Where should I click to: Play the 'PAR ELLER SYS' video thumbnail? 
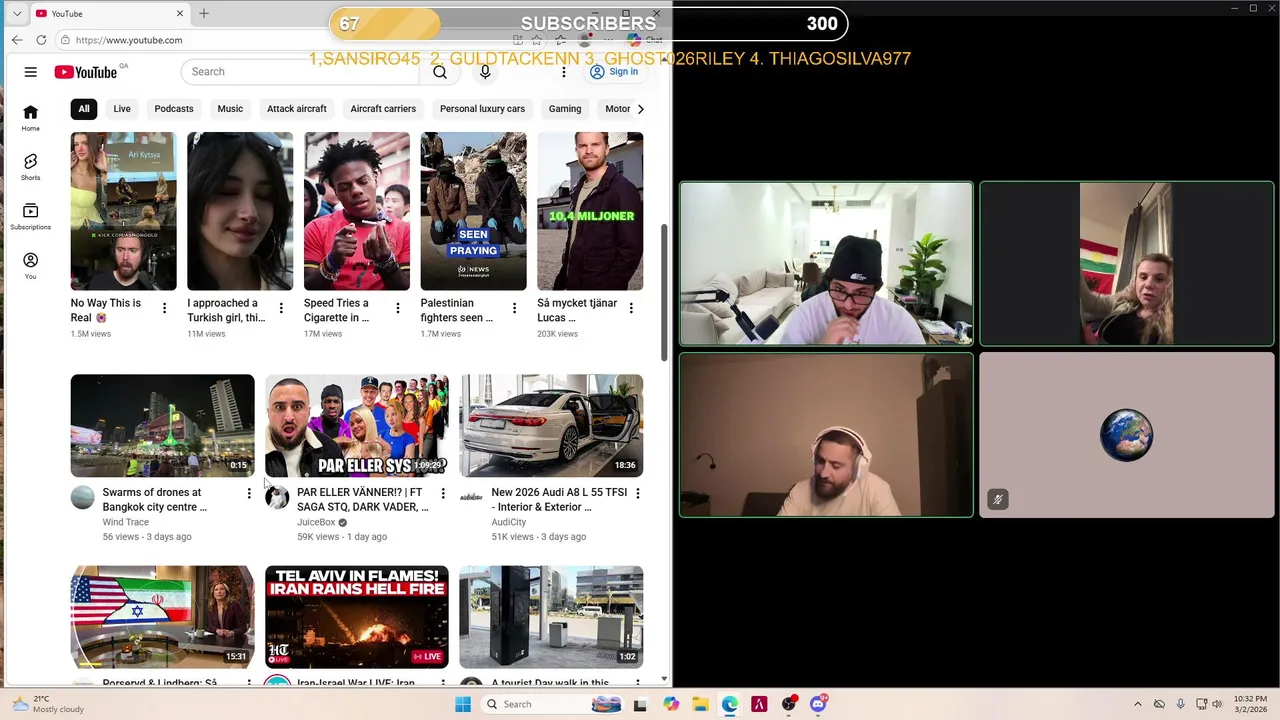coord(357,426)
